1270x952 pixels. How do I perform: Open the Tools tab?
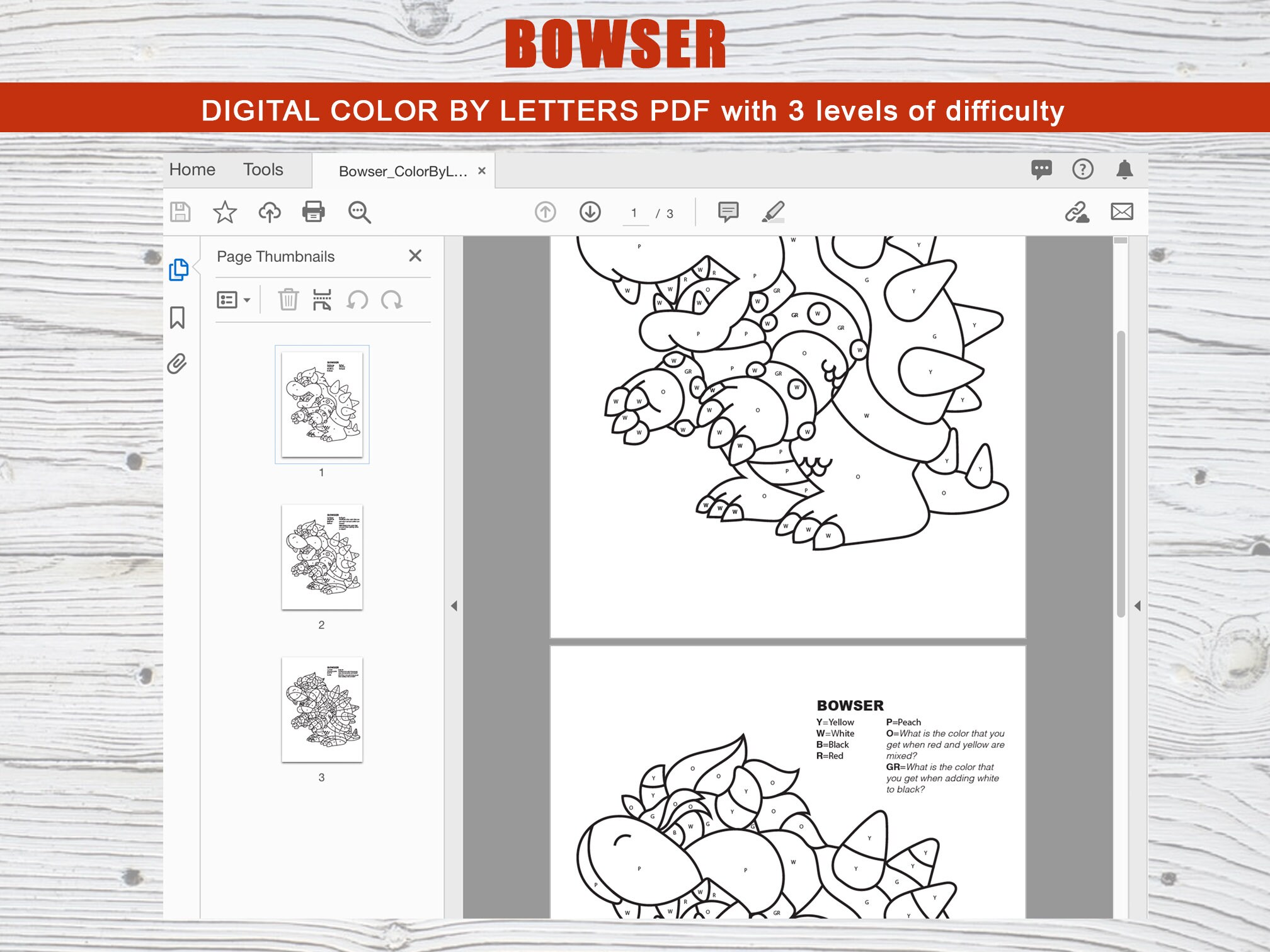(x=263, y=169)
